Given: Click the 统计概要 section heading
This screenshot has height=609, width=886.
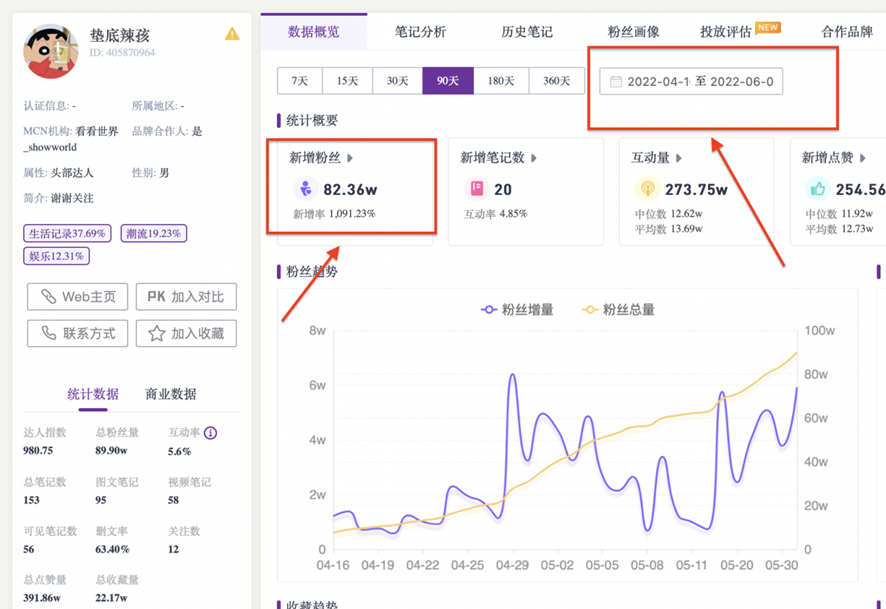Looking at the screenshot, I should coord(312,120).
